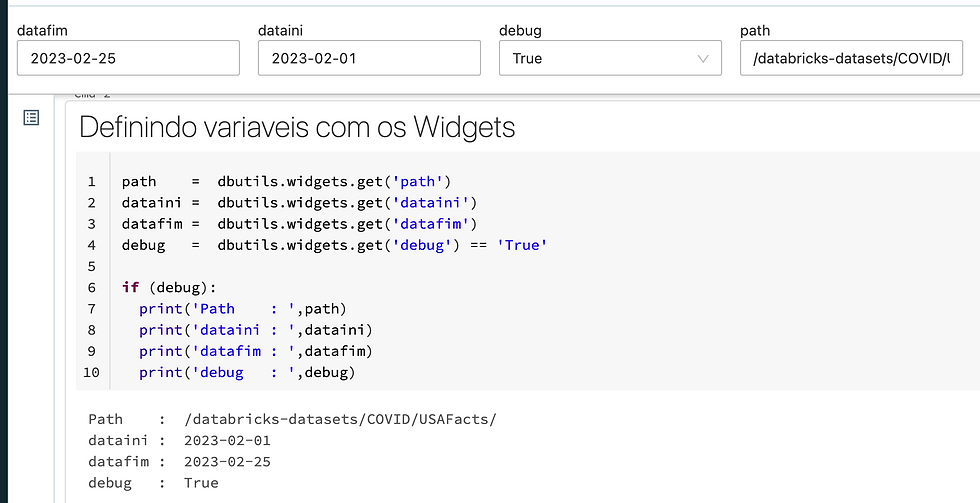
Task: Click code line comparing debug to 'True'
Action: click(334, 245)
